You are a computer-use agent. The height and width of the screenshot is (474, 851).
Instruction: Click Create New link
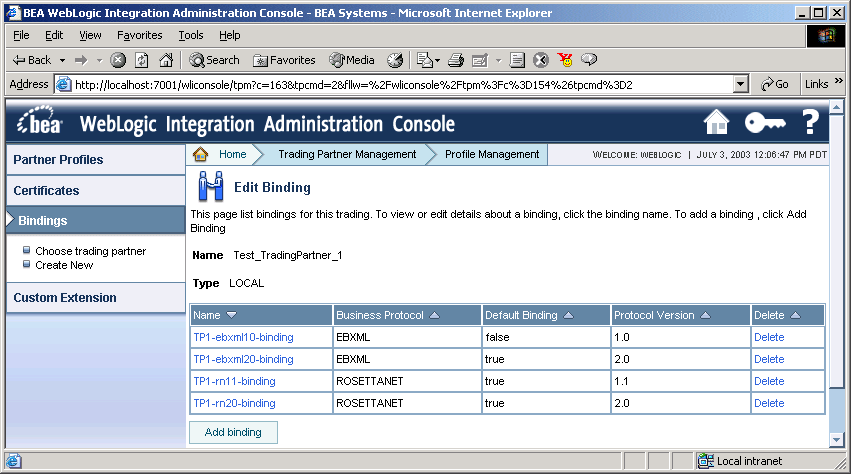[x=64, y=265]
